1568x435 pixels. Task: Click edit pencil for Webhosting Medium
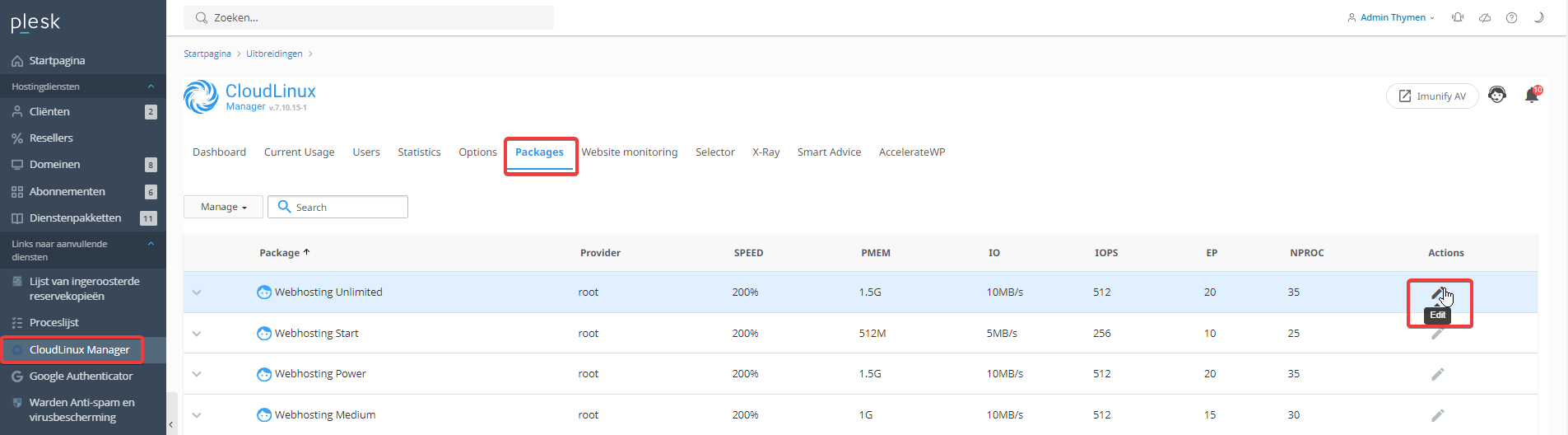(x=1437, y=415)
